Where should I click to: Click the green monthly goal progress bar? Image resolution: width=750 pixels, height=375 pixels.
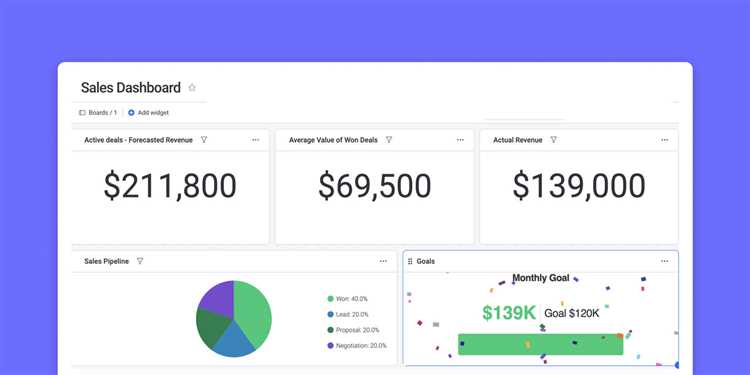tap(540, 344)
